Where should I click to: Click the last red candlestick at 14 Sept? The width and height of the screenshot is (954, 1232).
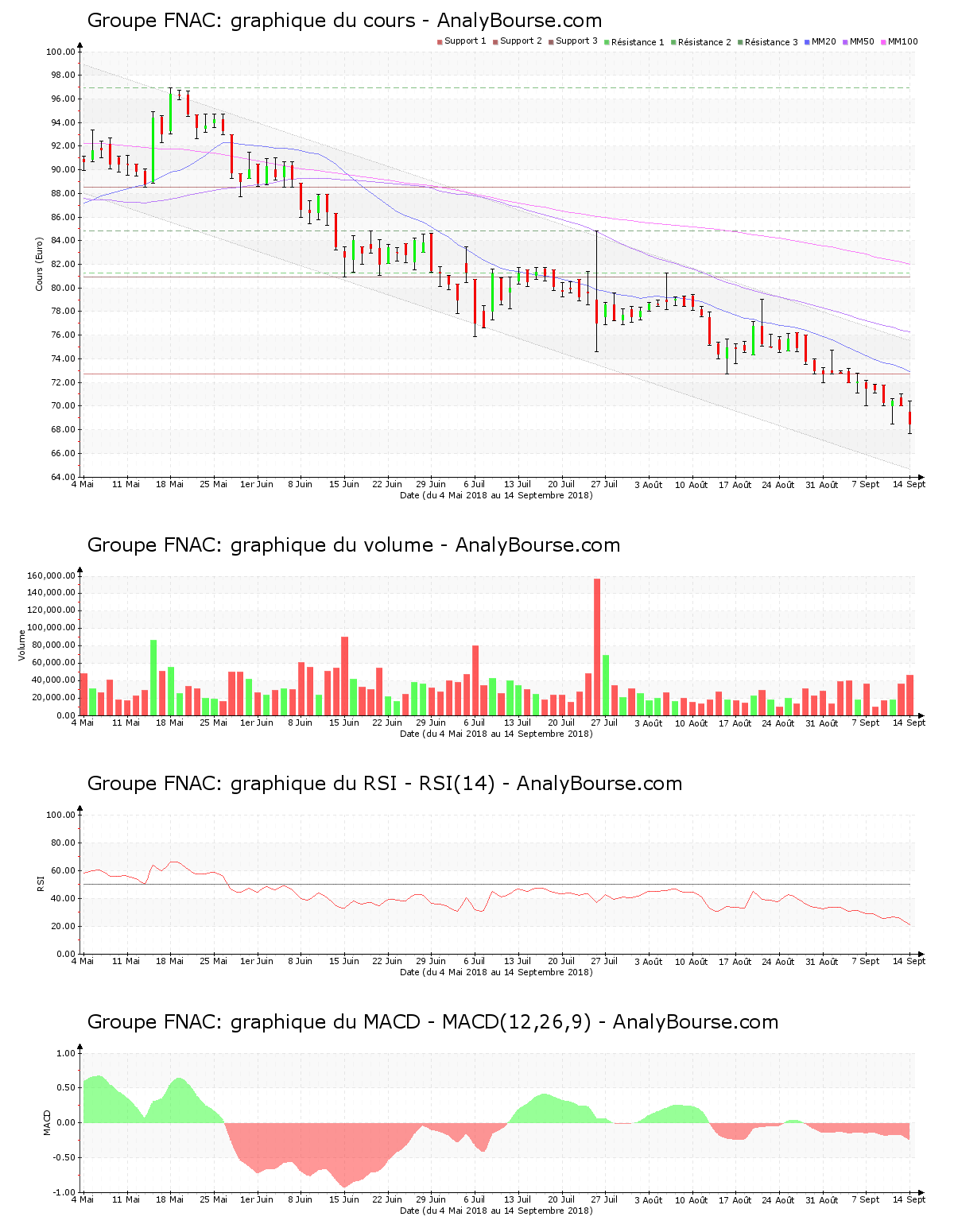(x=909, y=417)
